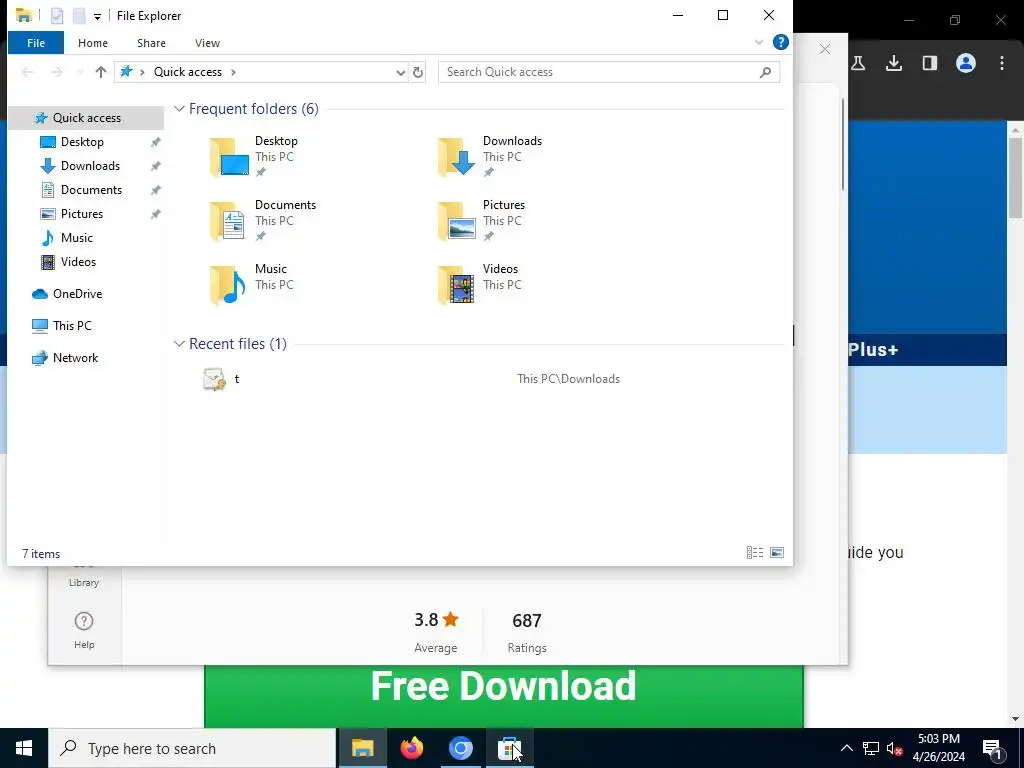Select This PC in navigation pane
The image size is (1024, 768).
coord(72,326)
